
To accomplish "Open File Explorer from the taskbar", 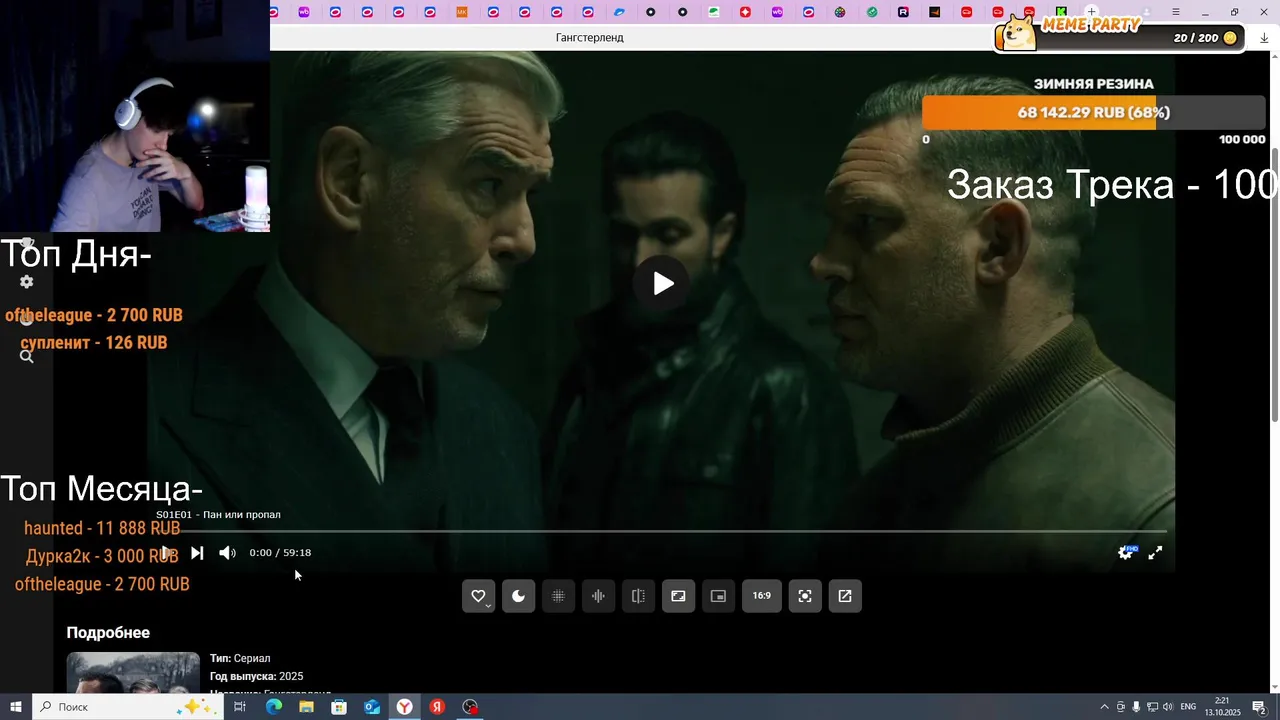I will (x=306, y=707).
